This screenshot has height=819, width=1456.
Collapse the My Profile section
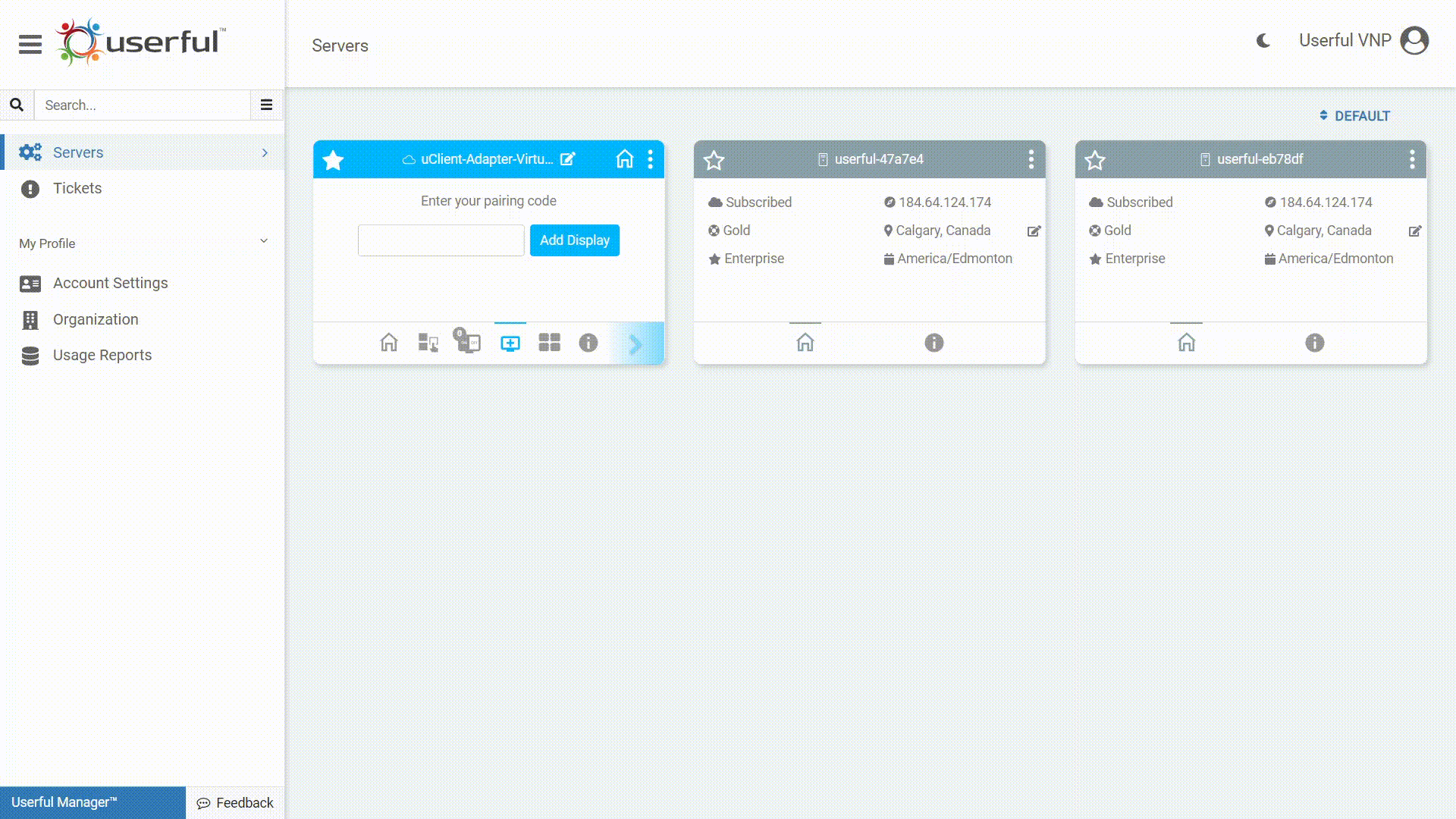point(264,241)
